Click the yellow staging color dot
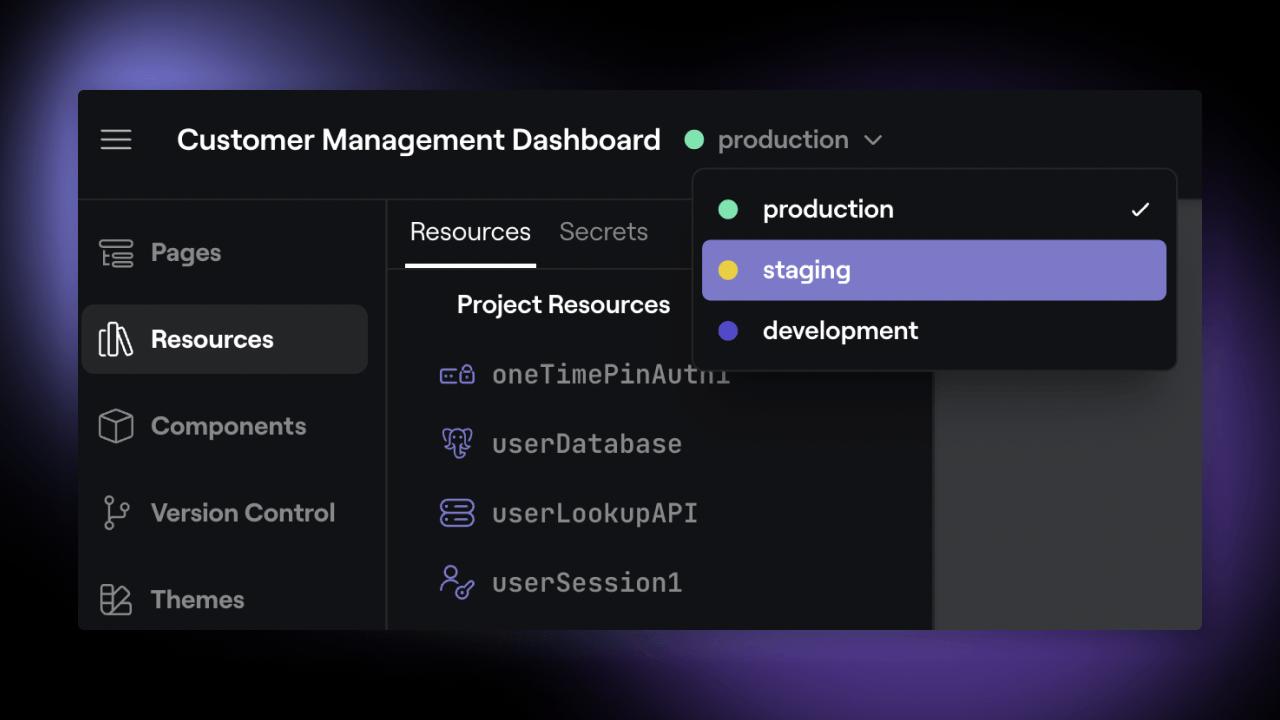Image resolution: width=1280 pixels, height=720 pixels. coord(728,270)
